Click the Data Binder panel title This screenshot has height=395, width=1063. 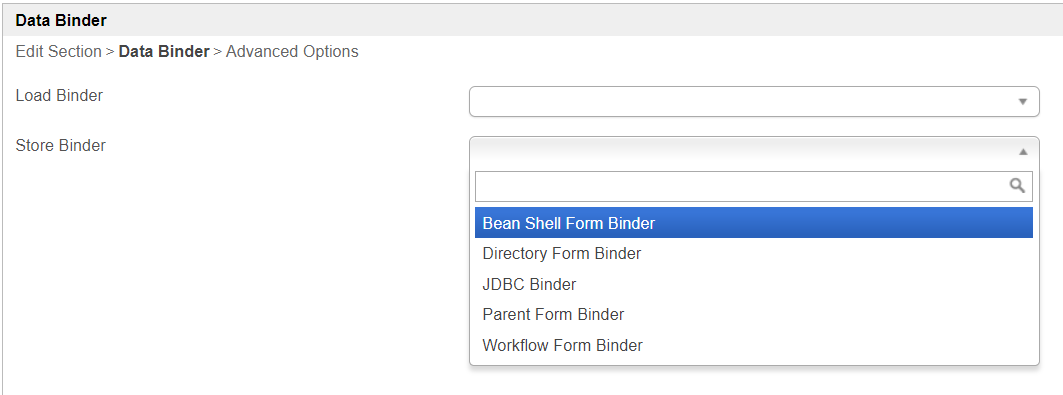(x=61, y=20)
